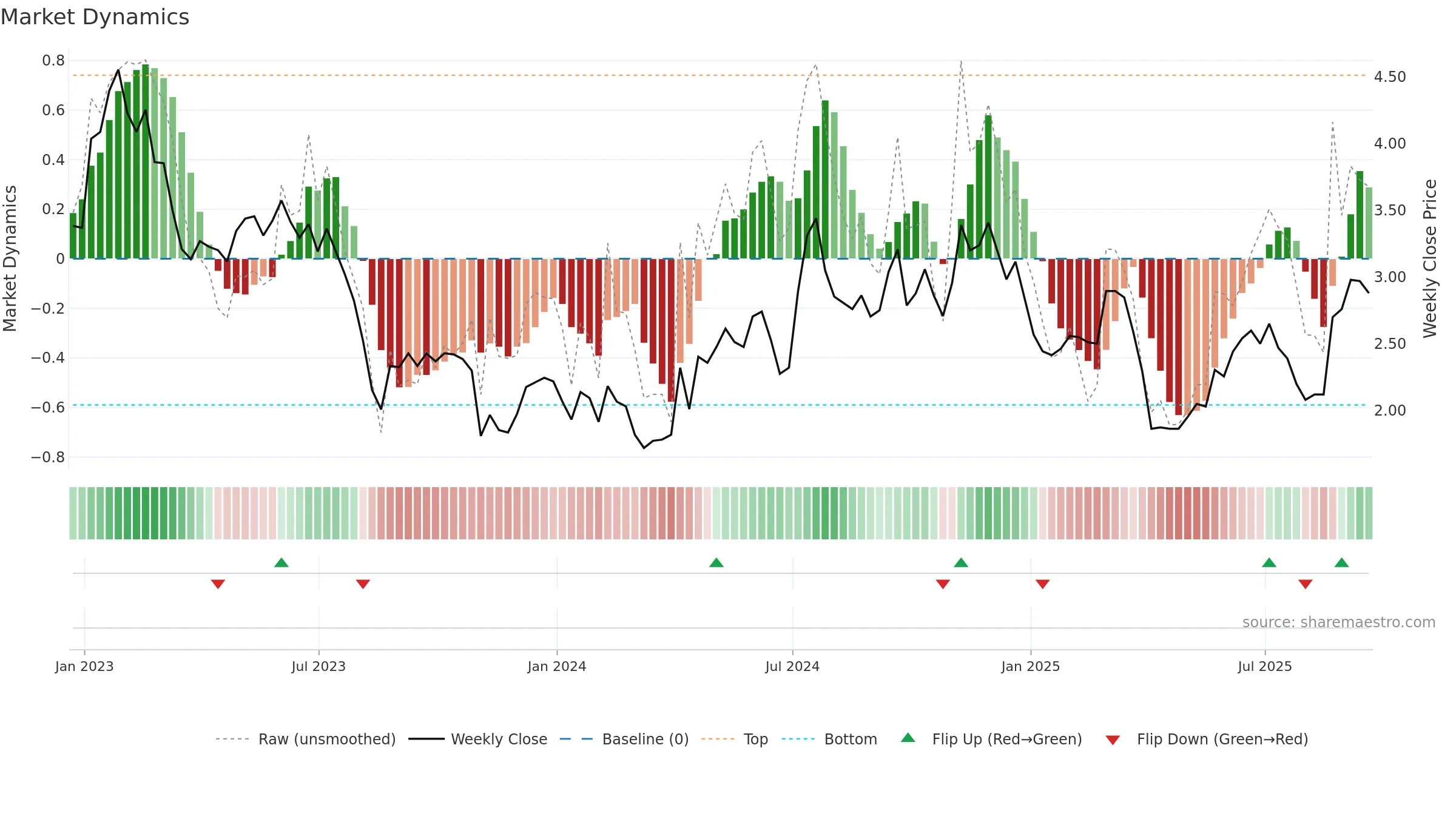This screenshot has height=819, width=1456.
Task: Toggle the Top legend entry
Action: [x=735, y=739]
